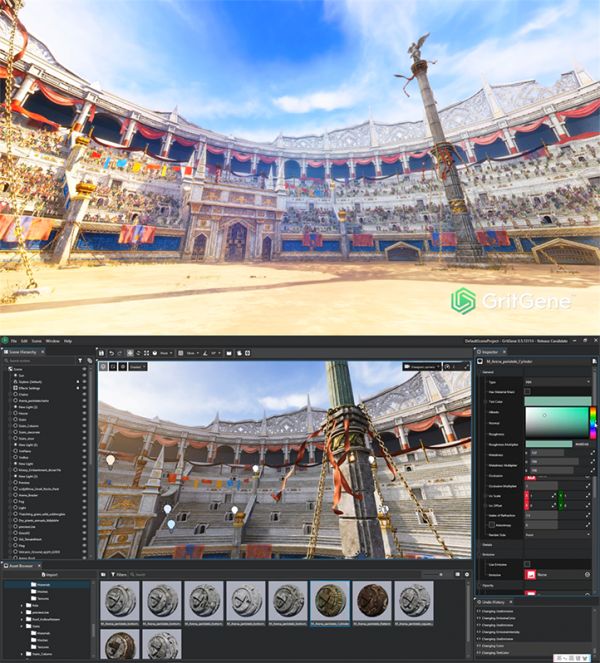
Task: Click the undo arrow in toolbar
Action: click(x=111, y=353)
